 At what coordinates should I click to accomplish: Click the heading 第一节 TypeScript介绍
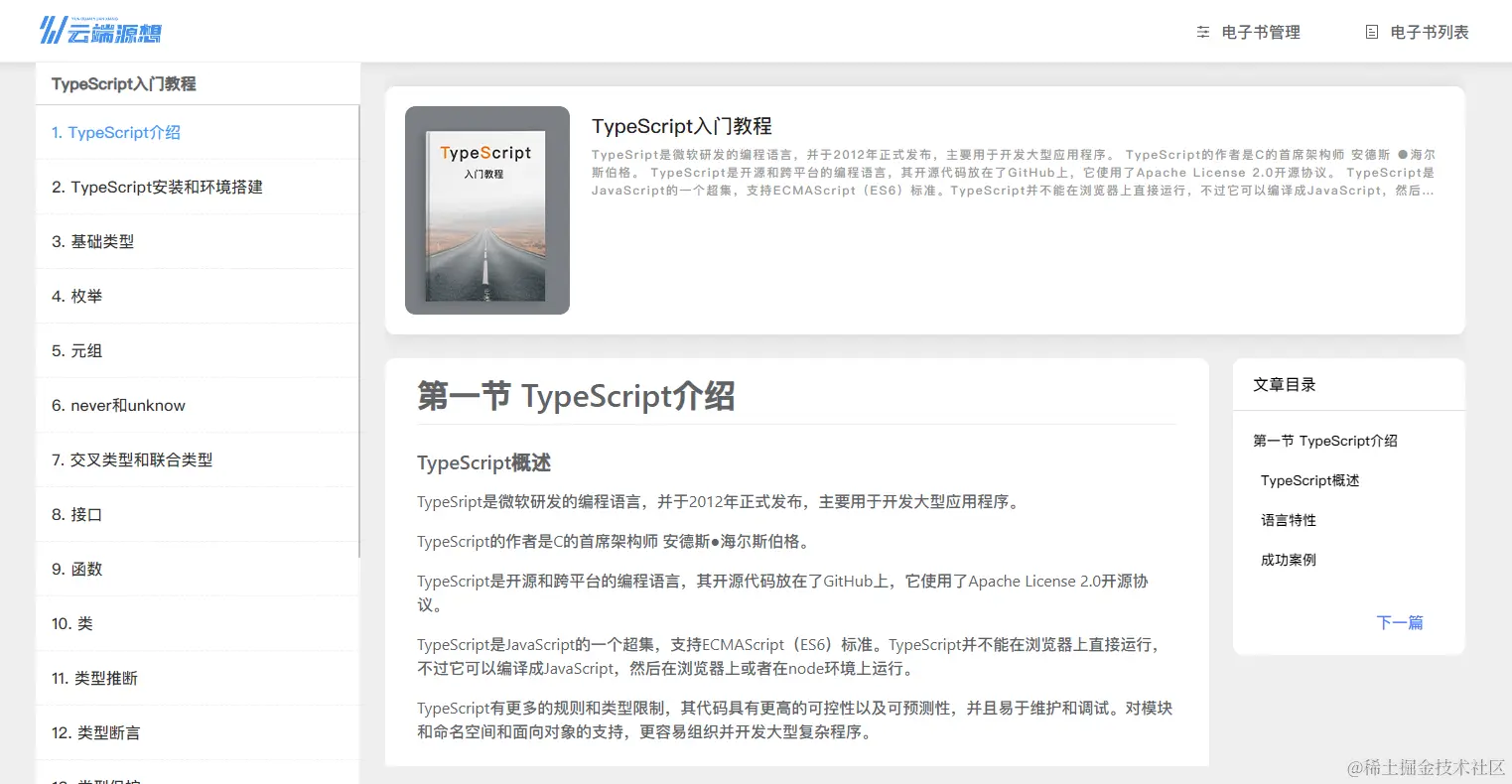coord(576,396)
